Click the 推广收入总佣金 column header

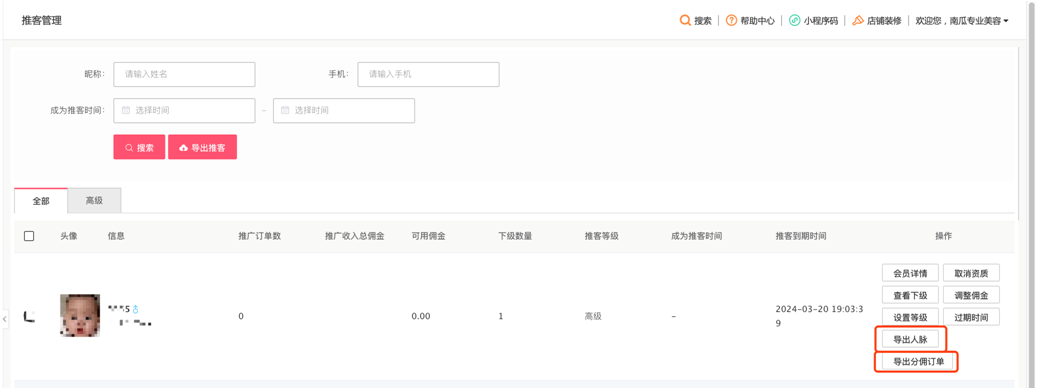click(354, 236)
